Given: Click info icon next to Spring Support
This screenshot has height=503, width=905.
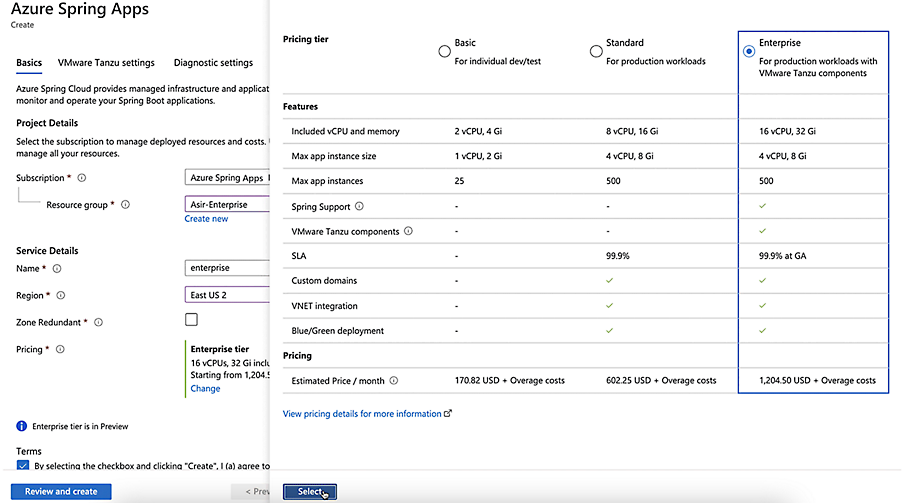Looking at the screenshot, I should [x=359, y=207].
